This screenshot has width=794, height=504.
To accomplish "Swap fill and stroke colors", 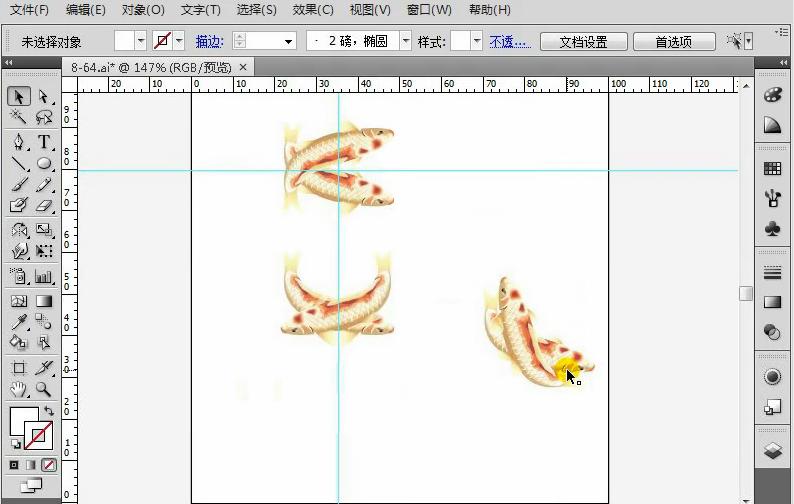I will click(x=49, y=410).
